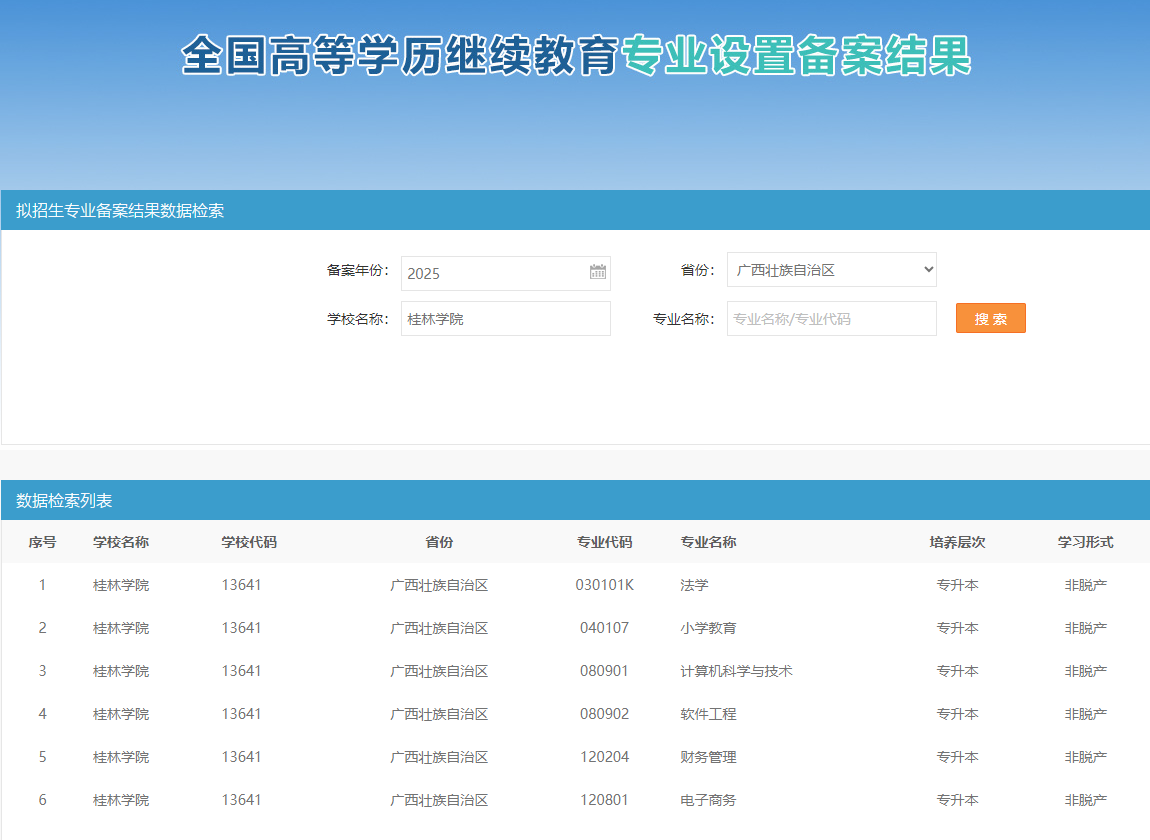1150x840 pixels.
Task: Click the 培养层次 column header
Action: coord(957,542)
